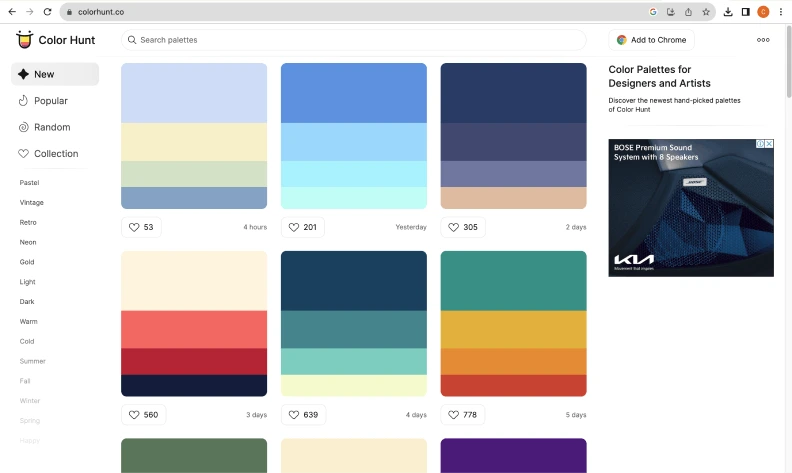This screenshot has height=473, width=792.
Task: Open Chrome downloads icon in toolbar
Action: [x=728, y=12]
